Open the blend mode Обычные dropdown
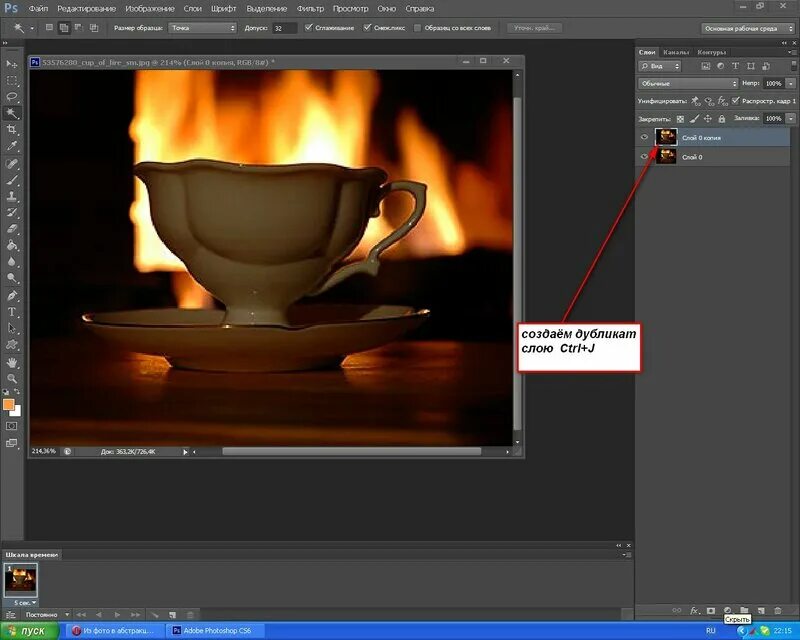Screen dimensions: 800x640 [x=688, y=83]
